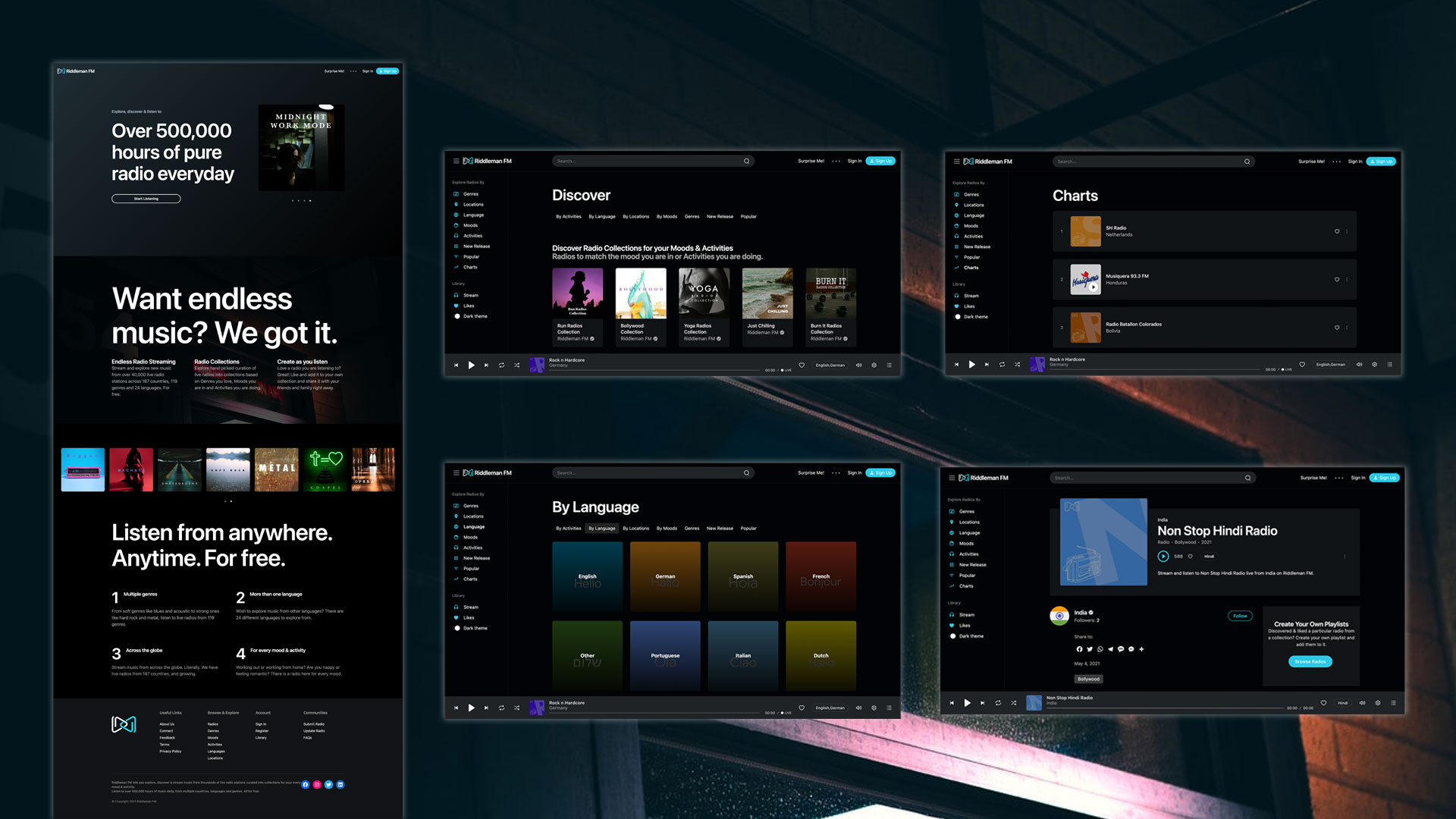1456x819 pixels.
Task: Select Popular tab in By Language window
Action: pyautogui.click(x=748, y=529)
